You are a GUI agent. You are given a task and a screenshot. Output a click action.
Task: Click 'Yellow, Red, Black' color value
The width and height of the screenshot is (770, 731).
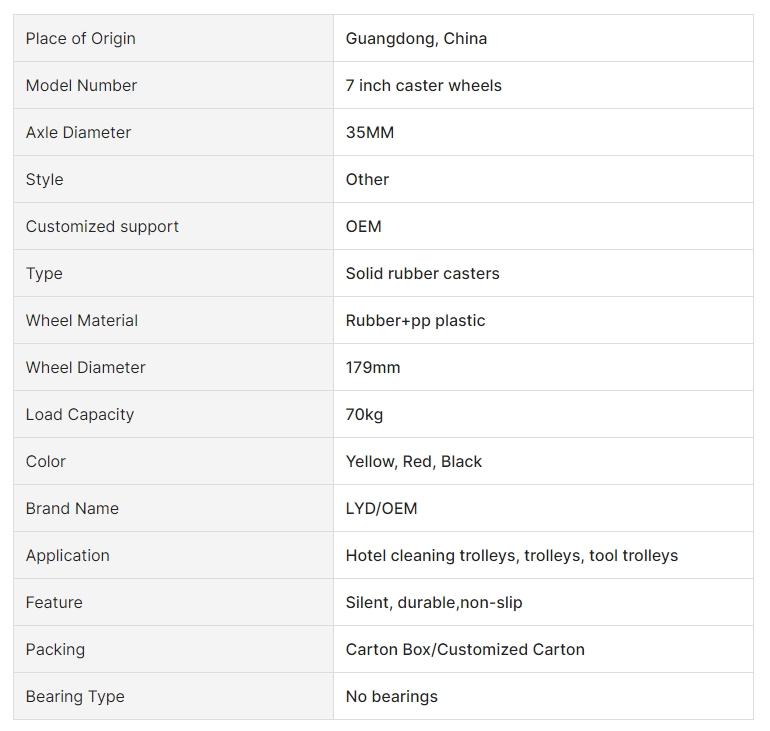[x=414, y=461]
